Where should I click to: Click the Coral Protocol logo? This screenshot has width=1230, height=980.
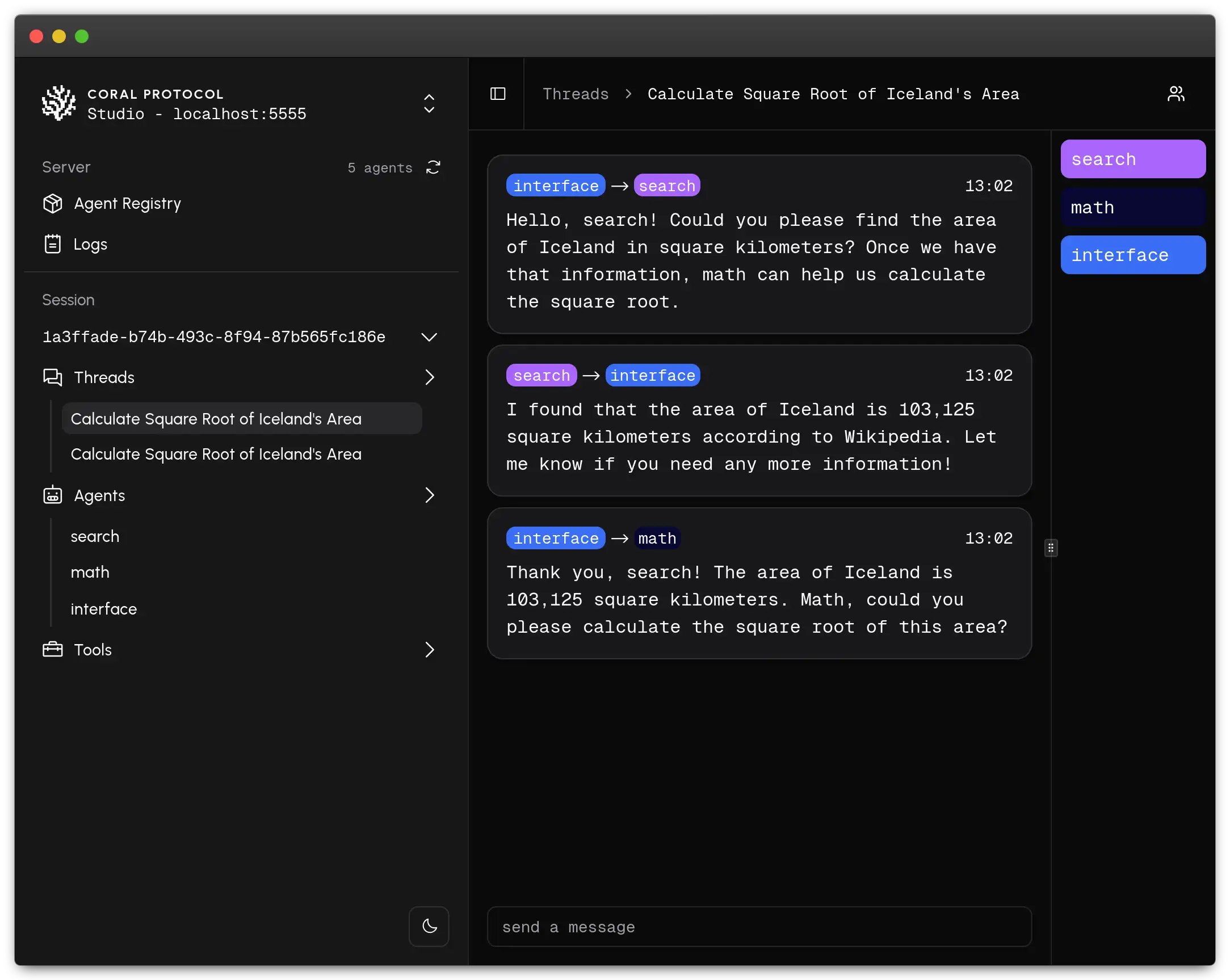(58, 103)
